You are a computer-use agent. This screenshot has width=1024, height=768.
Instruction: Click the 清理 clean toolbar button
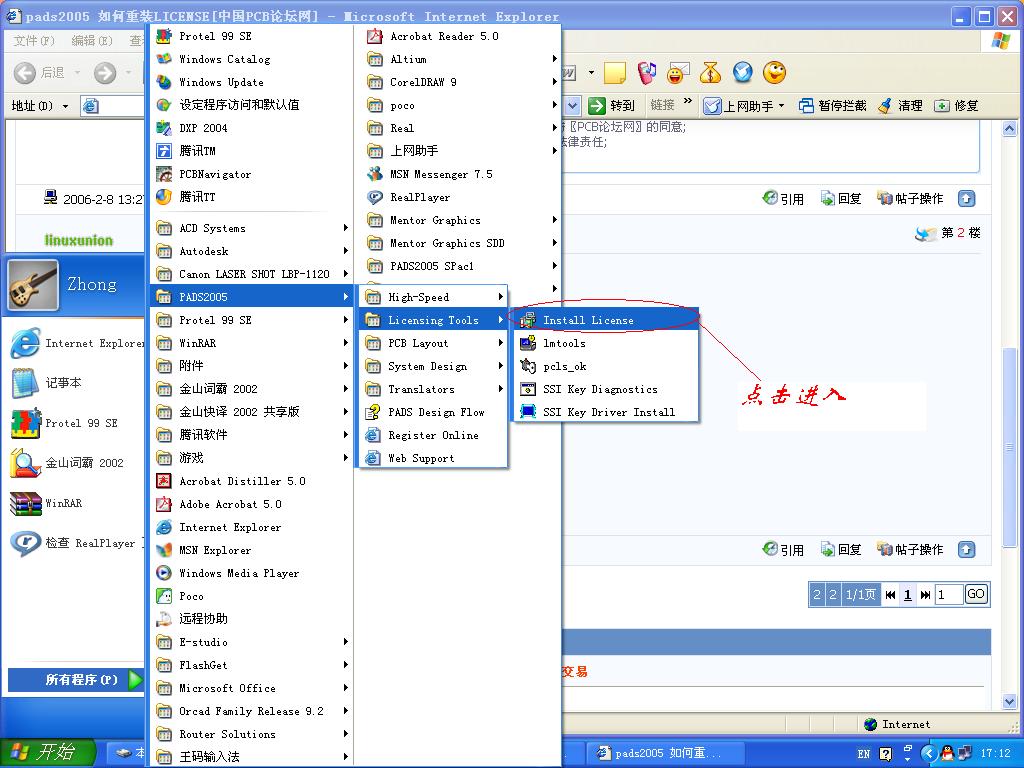pyautogui.click(x=901, y=105)
